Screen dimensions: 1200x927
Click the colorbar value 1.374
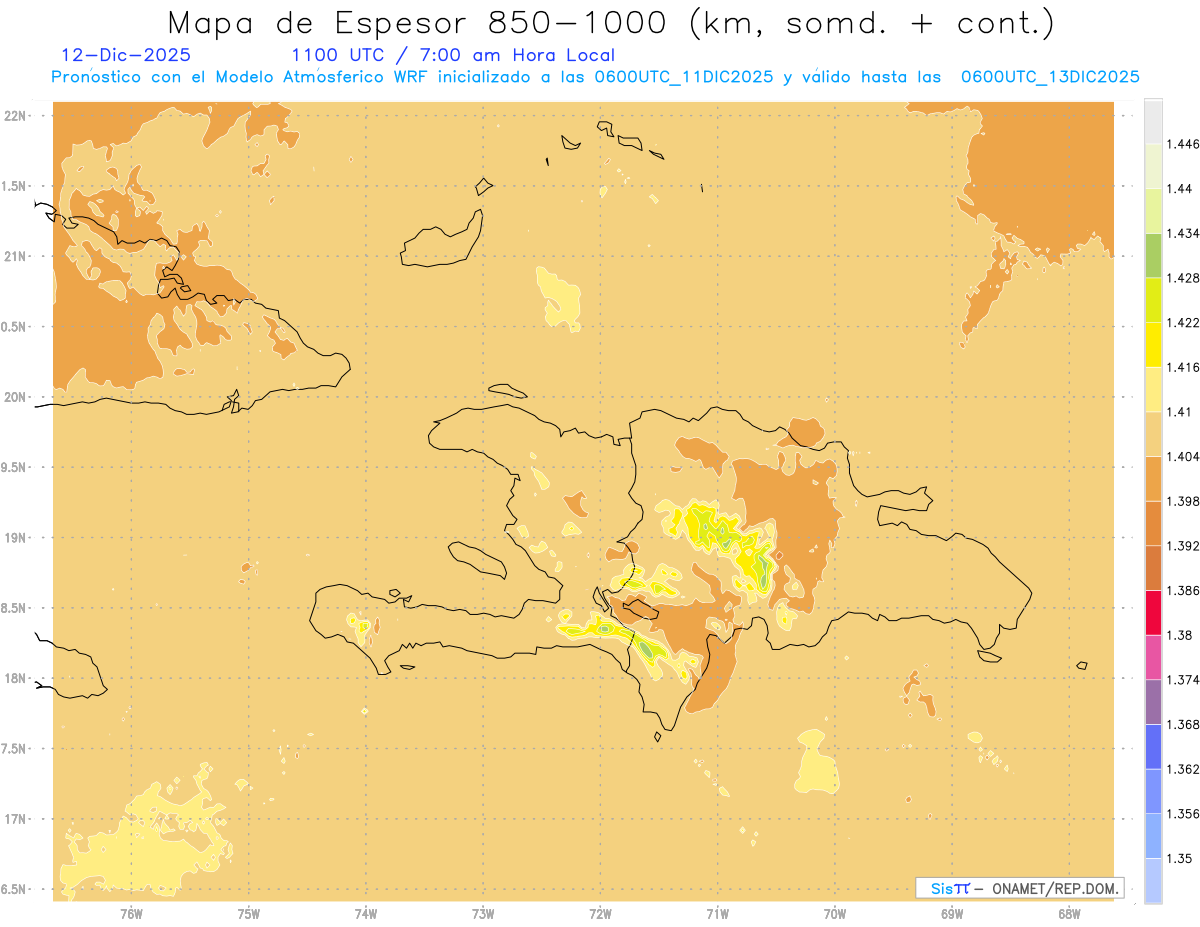point(1183,680)
